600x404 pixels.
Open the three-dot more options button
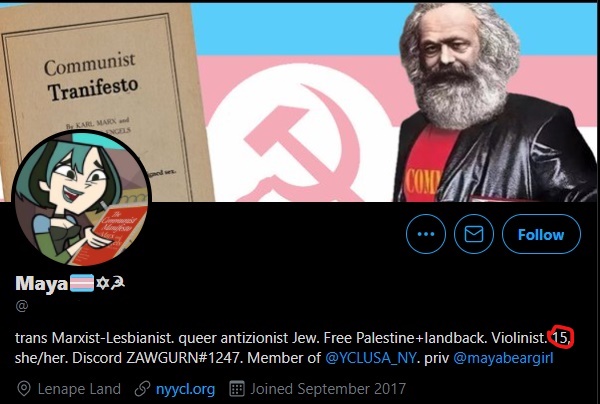tap(426, 234)
